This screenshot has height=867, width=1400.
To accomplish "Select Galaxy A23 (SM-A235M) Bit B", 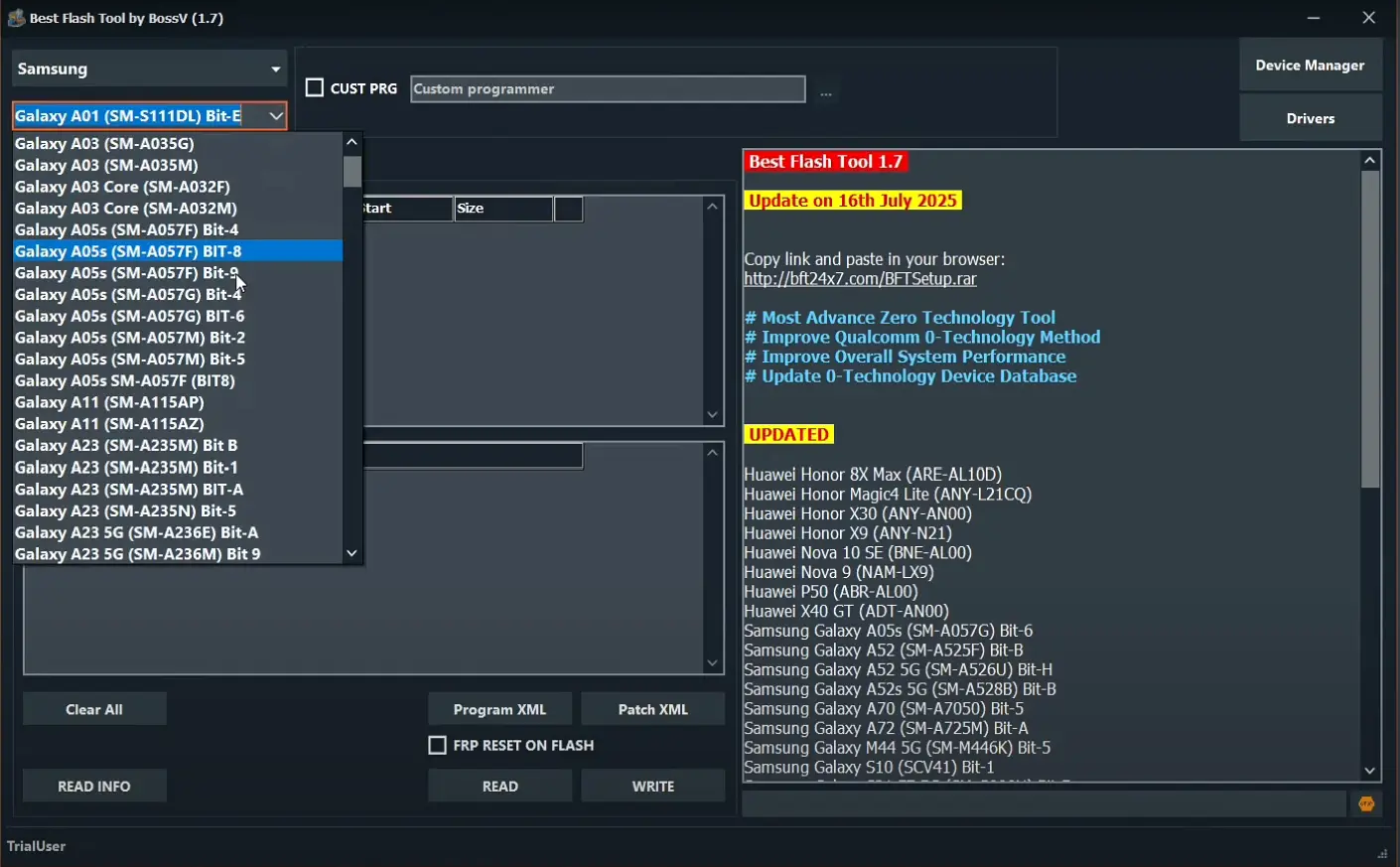I will [x=178, y=446].
